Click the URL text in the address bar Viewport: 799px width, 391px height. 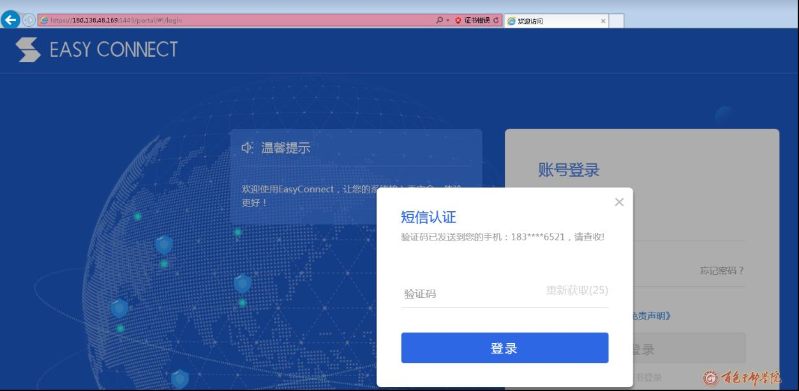116,20
